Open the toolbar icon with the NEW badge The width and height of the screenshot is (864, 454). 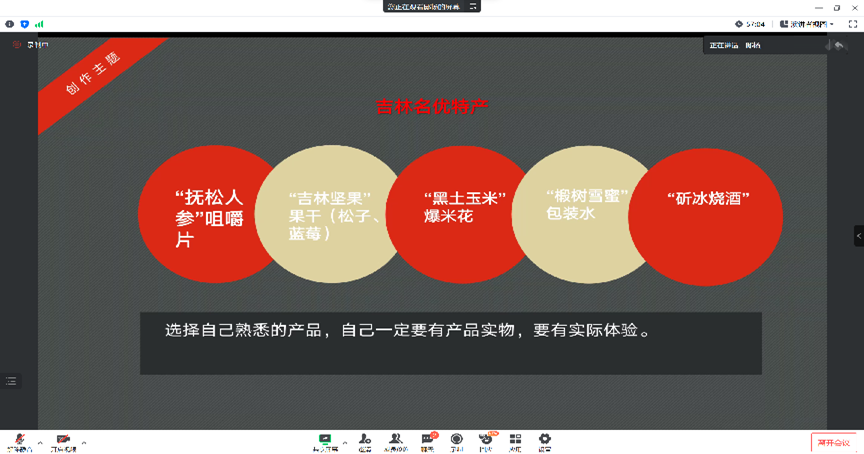[486, 442]
